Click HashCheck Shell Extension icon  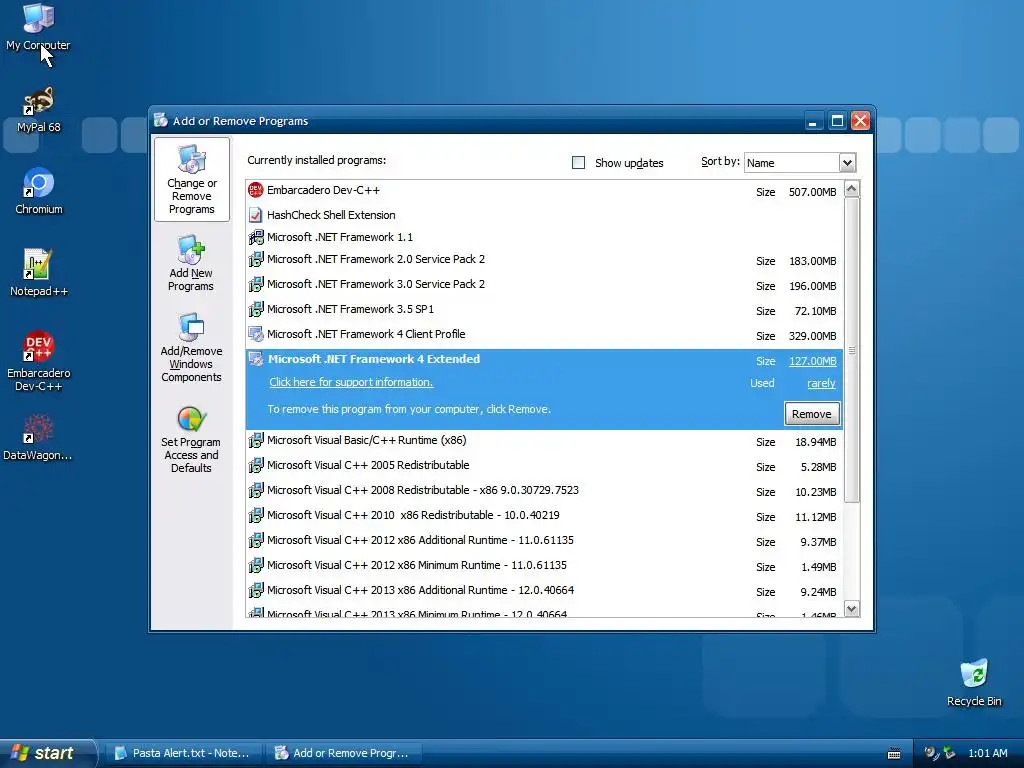pyautogui.click(x=255, y=215)
